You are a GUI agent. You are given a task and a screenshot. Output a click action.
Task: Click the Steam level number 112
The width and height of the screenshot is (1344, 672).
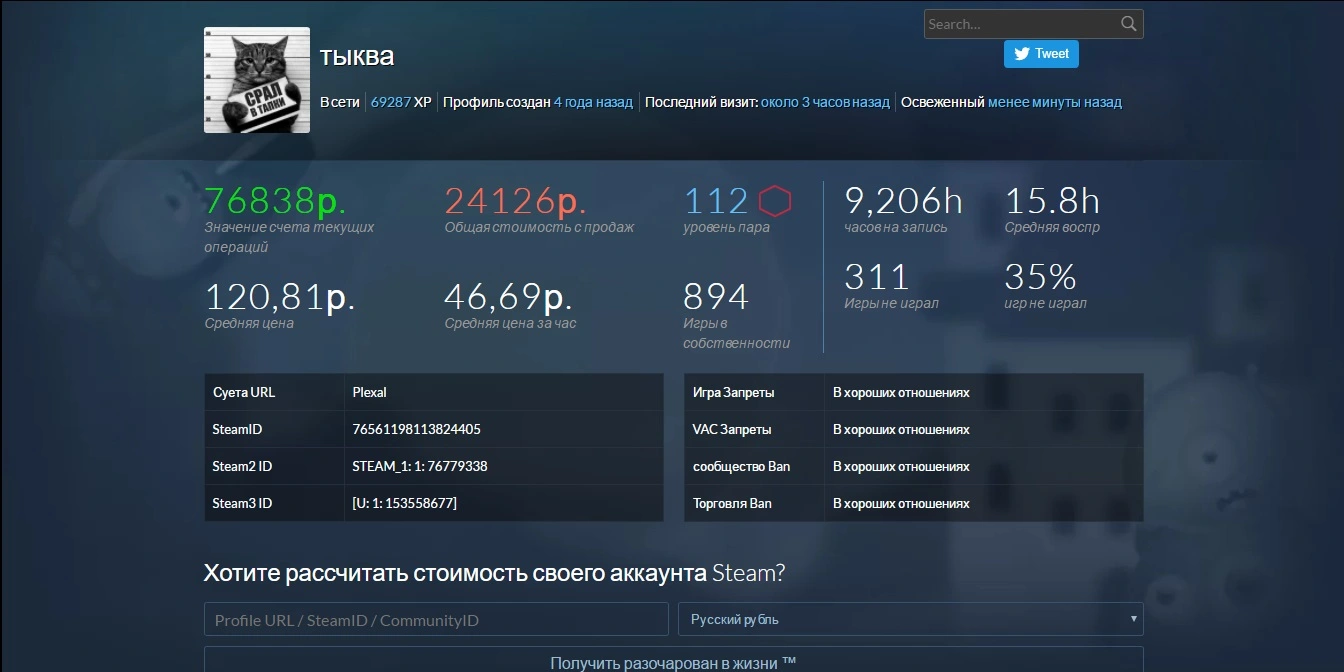point(716,202)
